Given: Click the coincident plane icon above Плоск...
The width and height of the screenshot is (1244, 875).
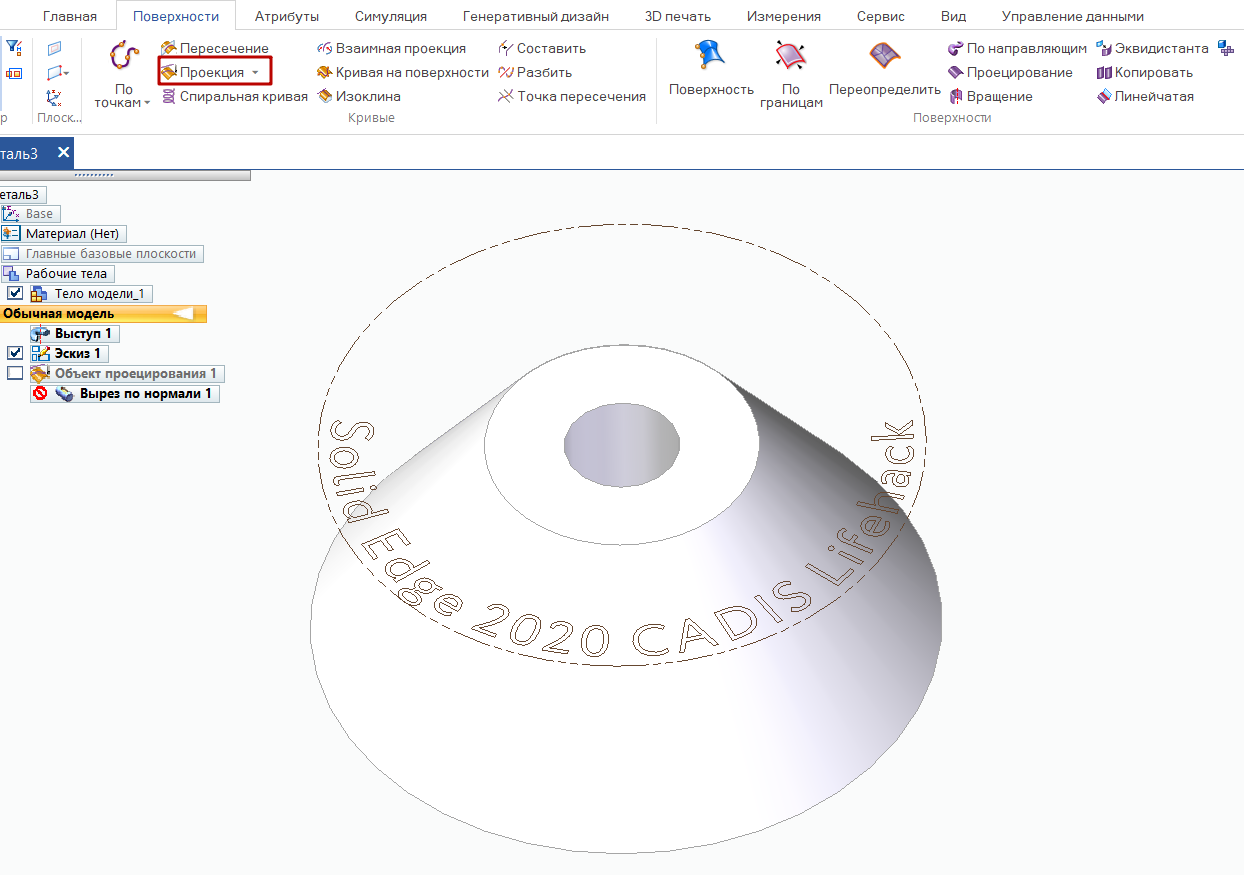Looking at the screenshot, I should click(x=54, y=48).
